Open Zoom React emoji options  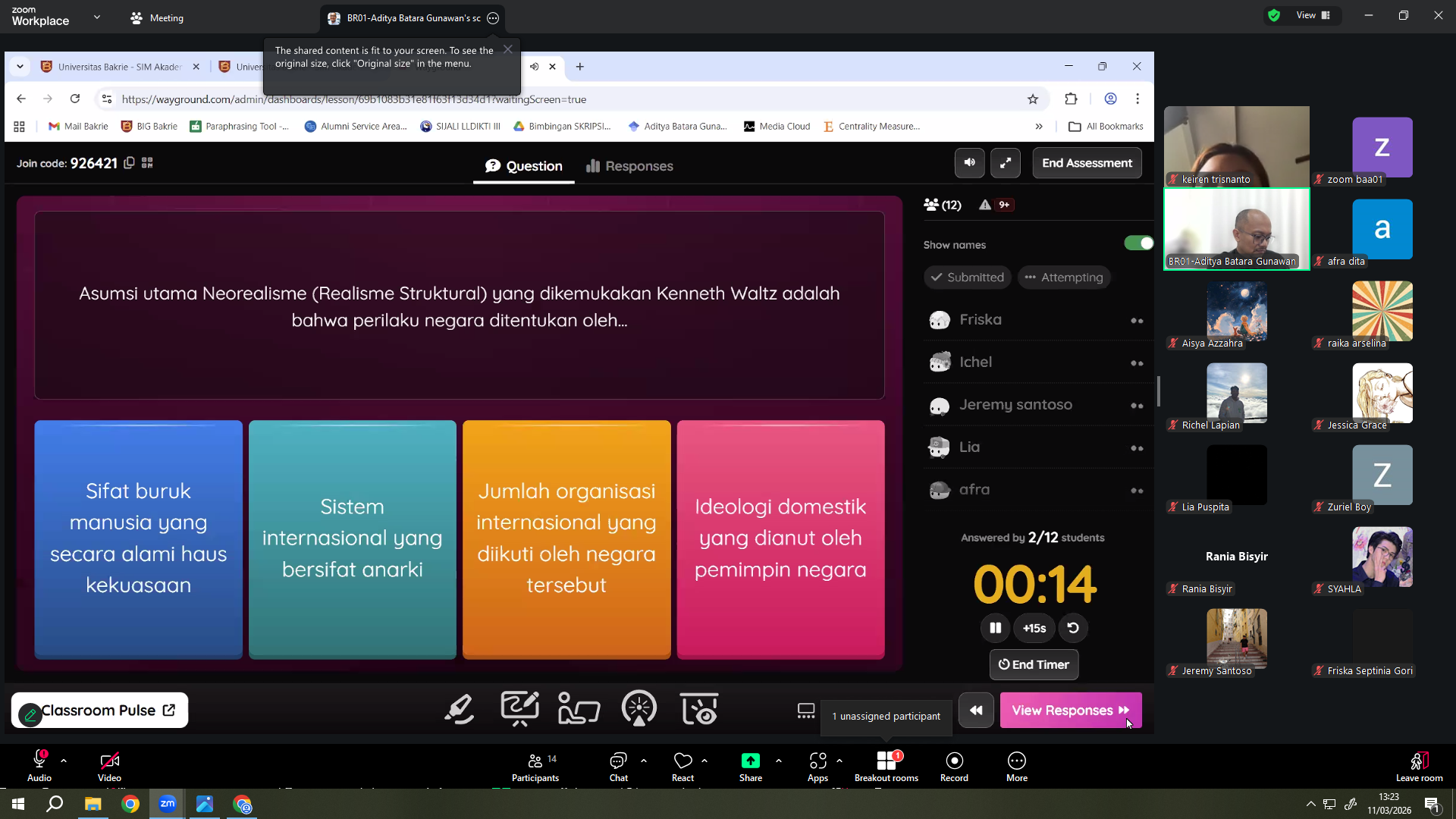click(x=682, y=767)
